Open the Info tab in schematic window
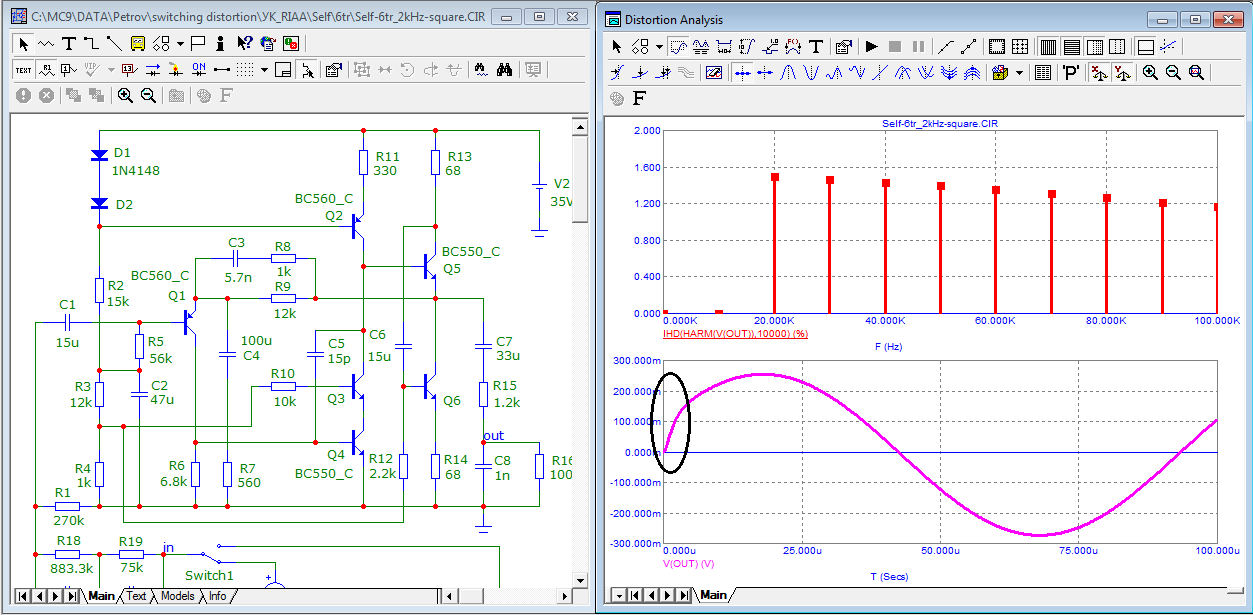1253x615 pixels. (x=217, y=596)
